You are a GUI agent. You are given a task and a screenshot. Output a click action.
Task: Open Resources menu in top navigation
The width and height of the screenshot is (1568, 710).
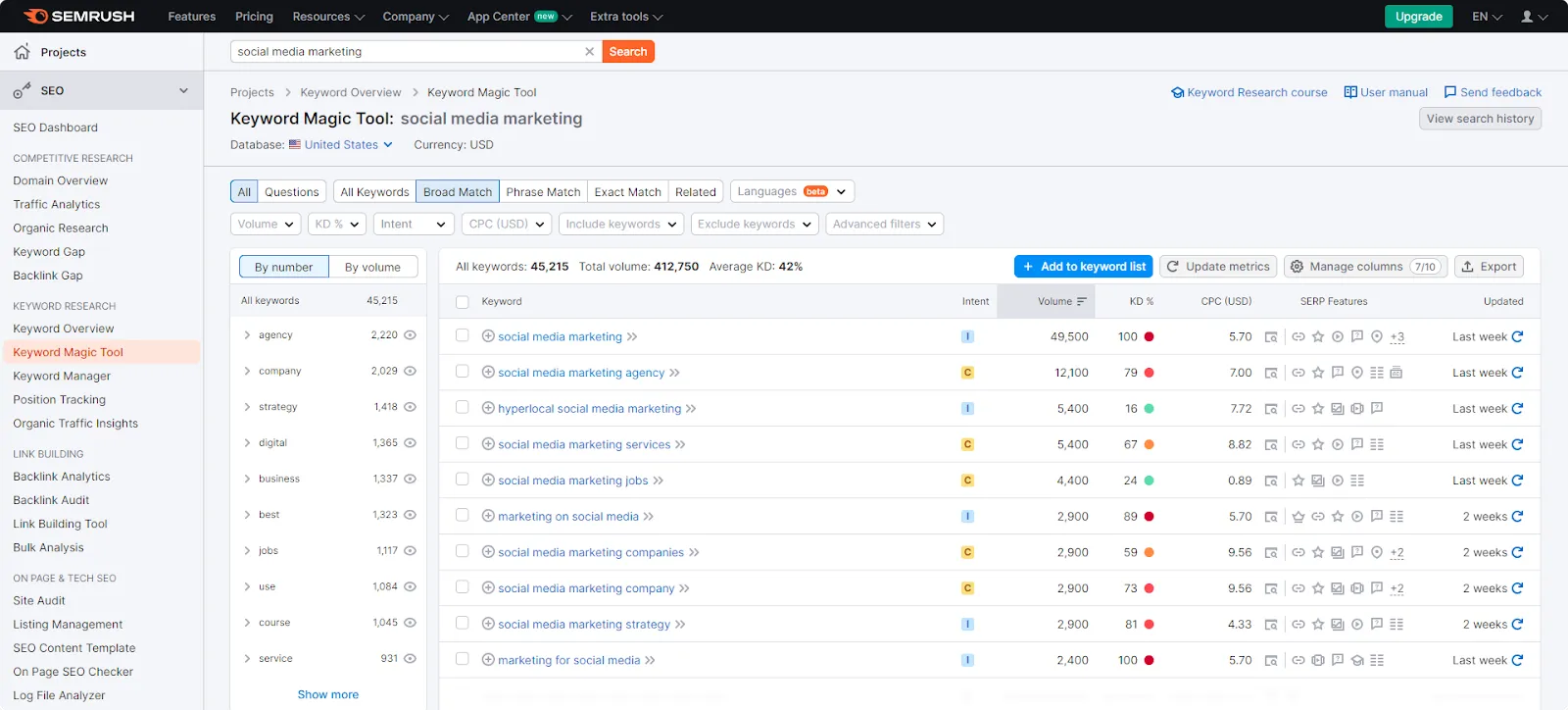point(328,17)
